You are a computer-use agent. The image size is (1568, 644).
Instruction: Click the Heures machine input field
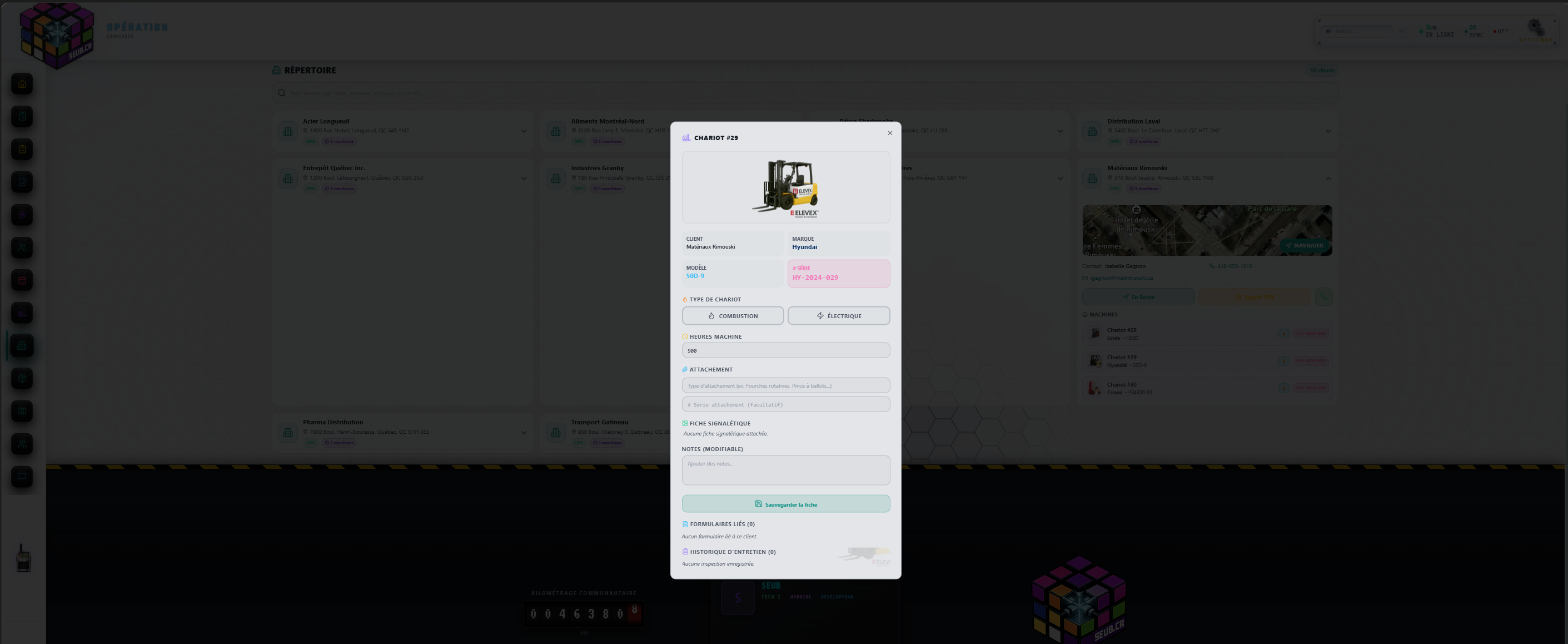[x=786, y=350]
